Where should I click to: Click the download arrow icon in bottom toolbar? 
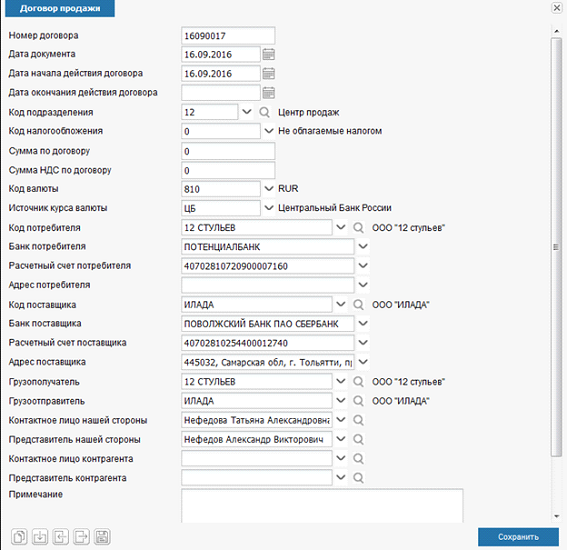(40, 537)
